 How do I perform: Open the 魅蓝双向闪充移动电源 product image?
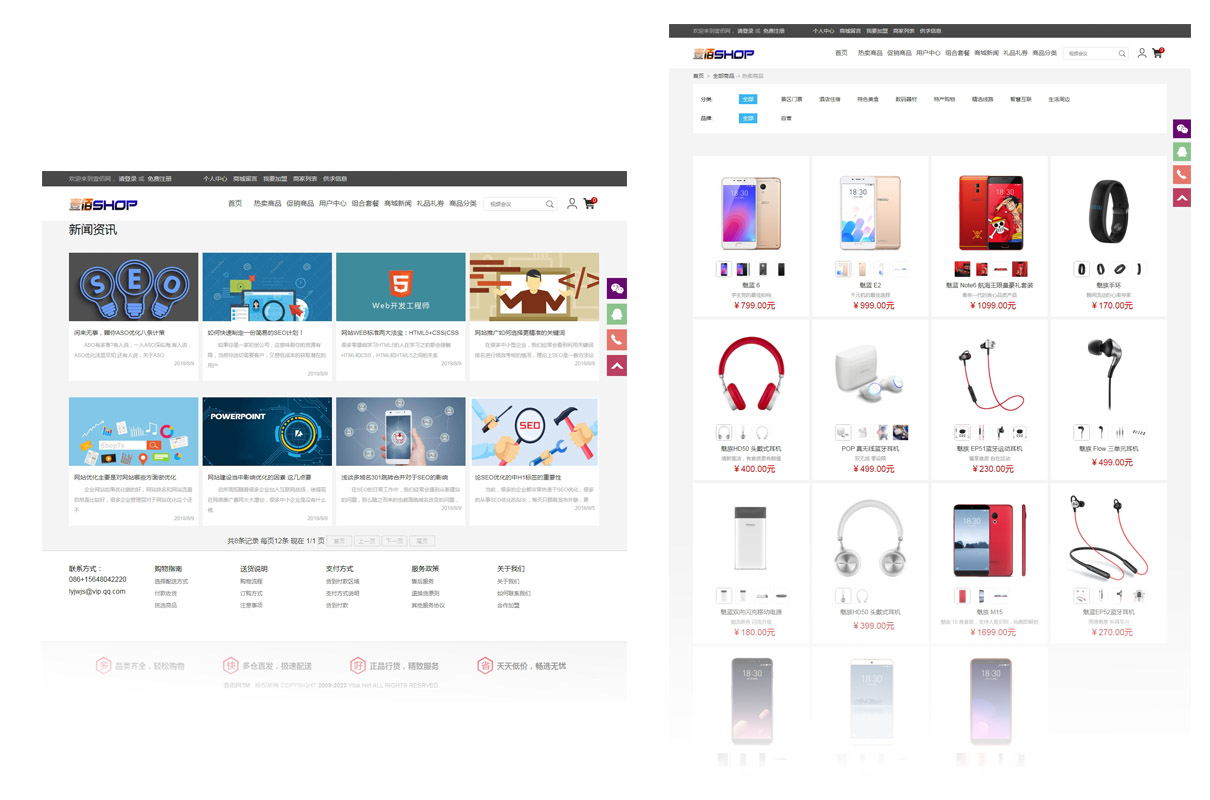(x=751, y=537)
